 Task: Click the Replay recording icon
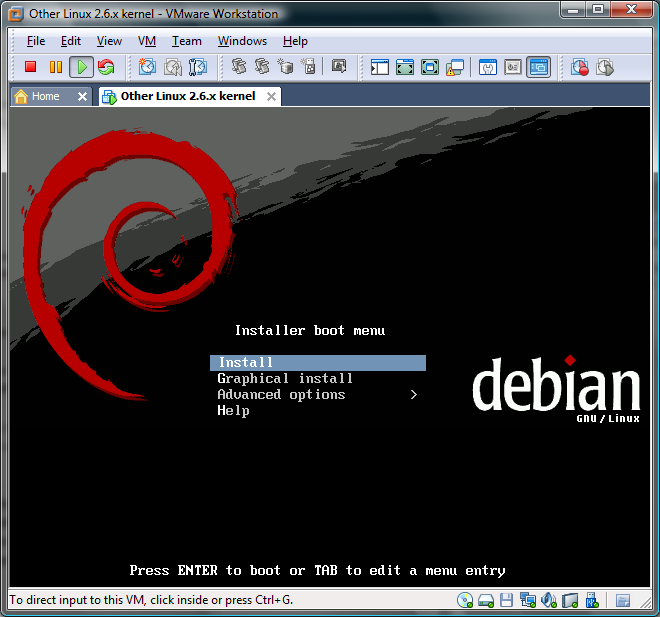point(605,67)
